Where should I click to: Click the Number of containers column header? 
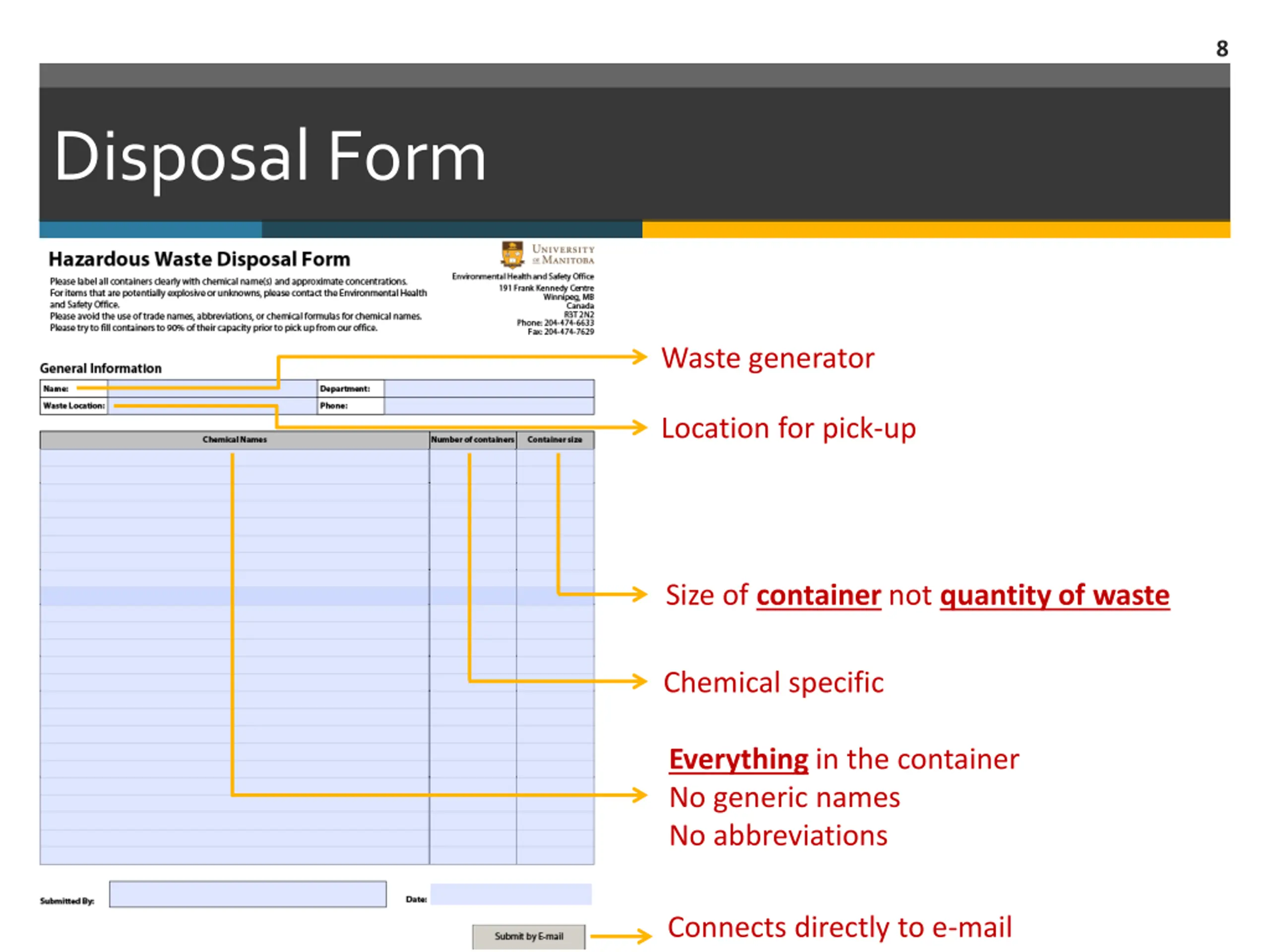point(472,440)
